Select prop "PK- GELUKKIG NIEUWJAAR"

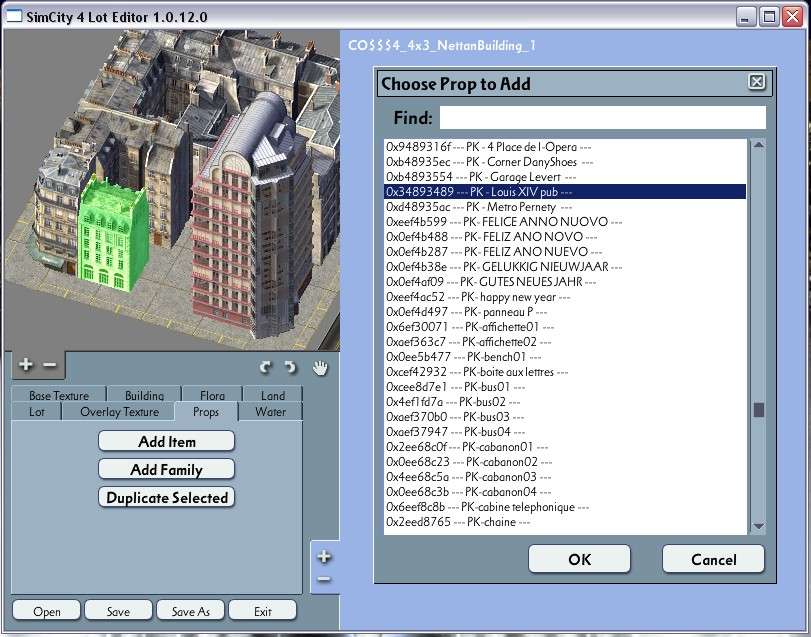[565, 267]
